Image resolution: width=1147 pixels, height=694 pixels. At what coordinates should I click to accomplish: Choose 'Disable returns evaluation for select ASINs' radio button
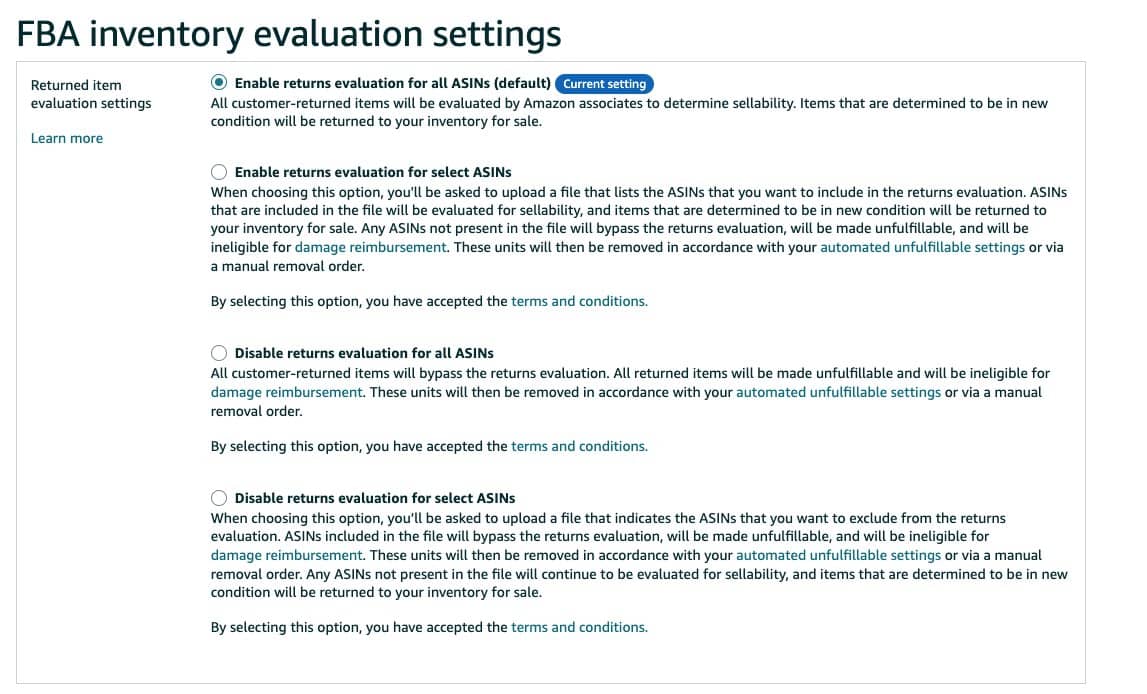point(219,498)
